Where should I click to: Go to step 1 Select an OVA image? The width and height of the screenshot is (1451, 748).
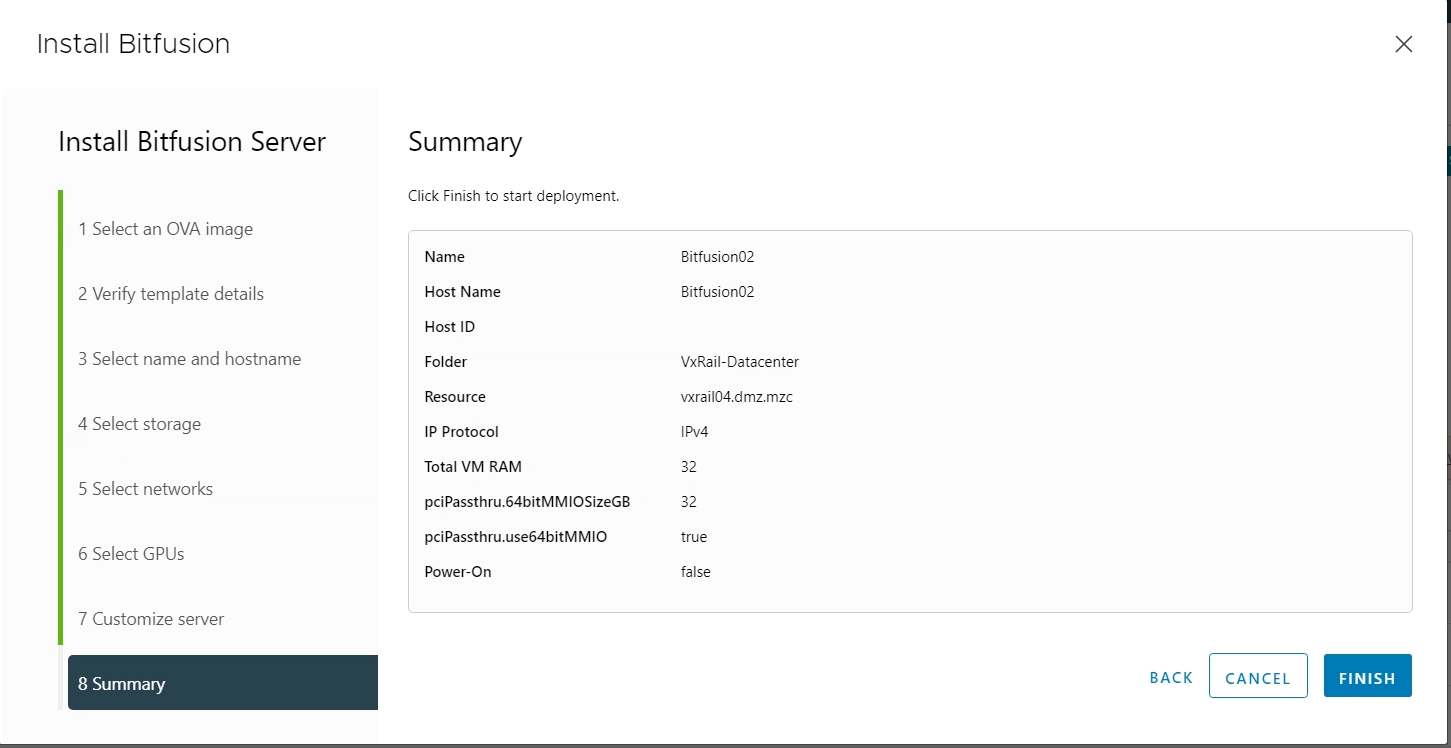click(x=166, y=229)
